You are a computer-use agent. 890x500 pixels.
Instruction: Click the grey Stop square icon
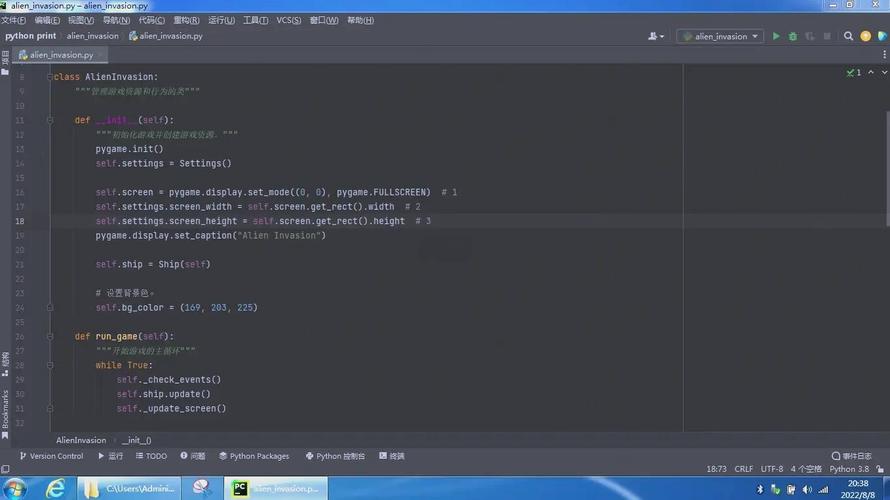(x=827, y=36)
